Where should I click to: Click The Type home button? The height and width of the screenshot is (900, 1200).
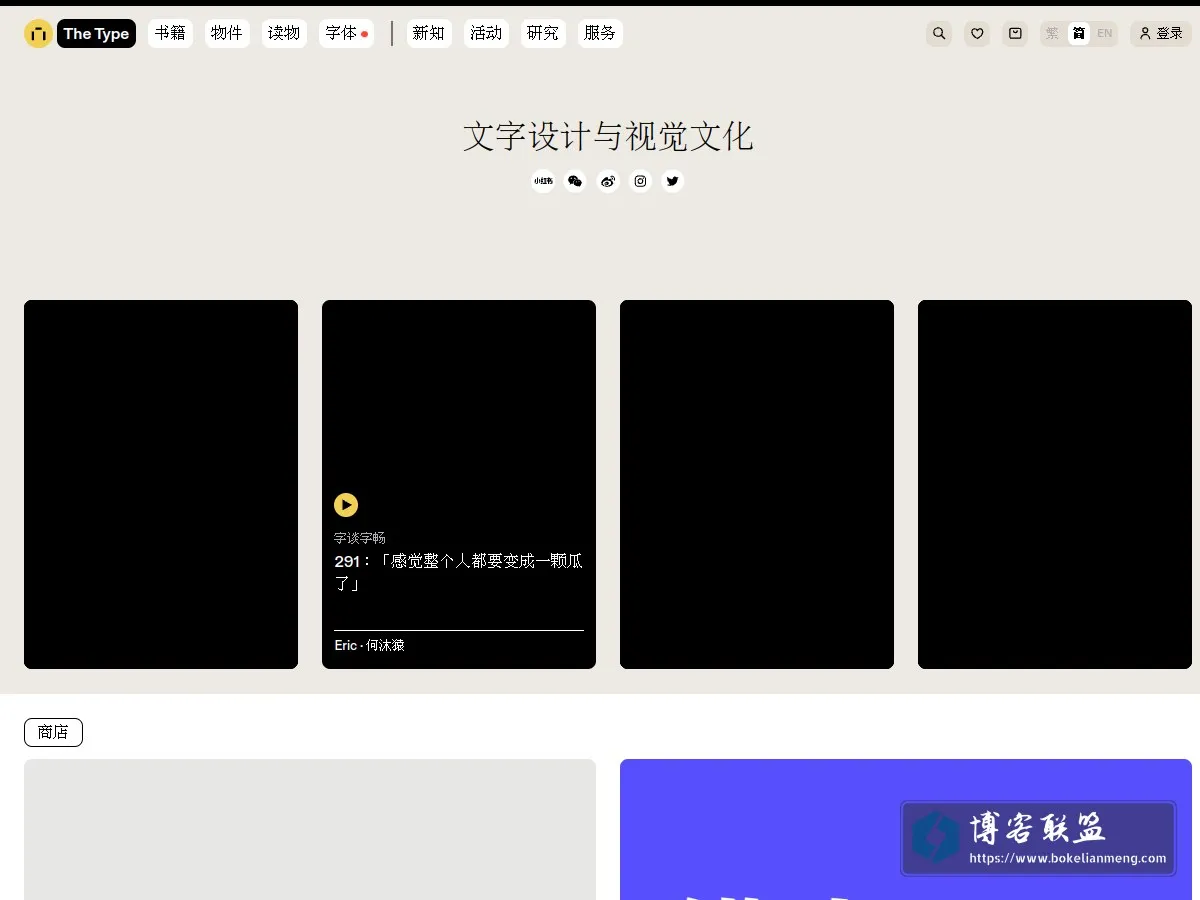click(96, 33)
